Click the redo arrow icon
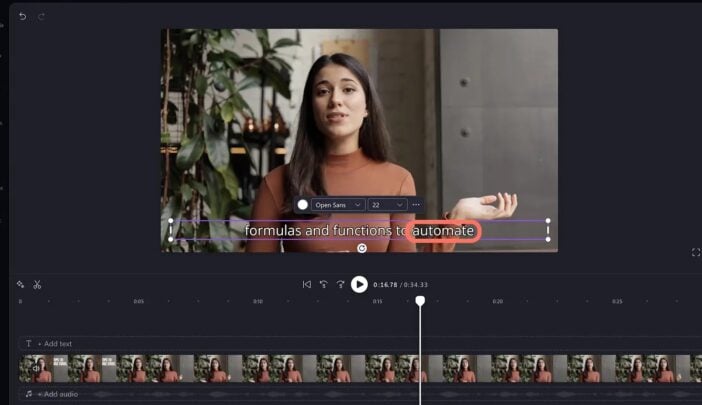 pos(41,16)
